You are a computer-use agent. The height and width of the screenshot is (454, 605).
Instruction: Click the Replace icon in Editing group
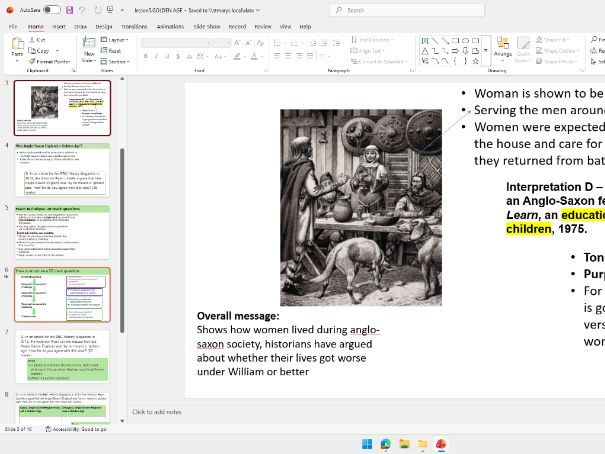[593, 51]
